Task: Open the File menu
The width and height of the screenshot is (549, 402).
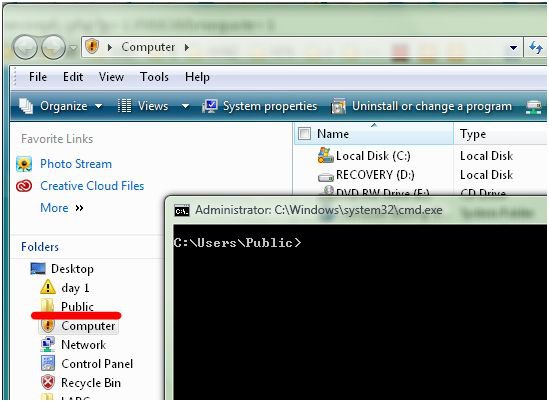Action: pos(38,77)
